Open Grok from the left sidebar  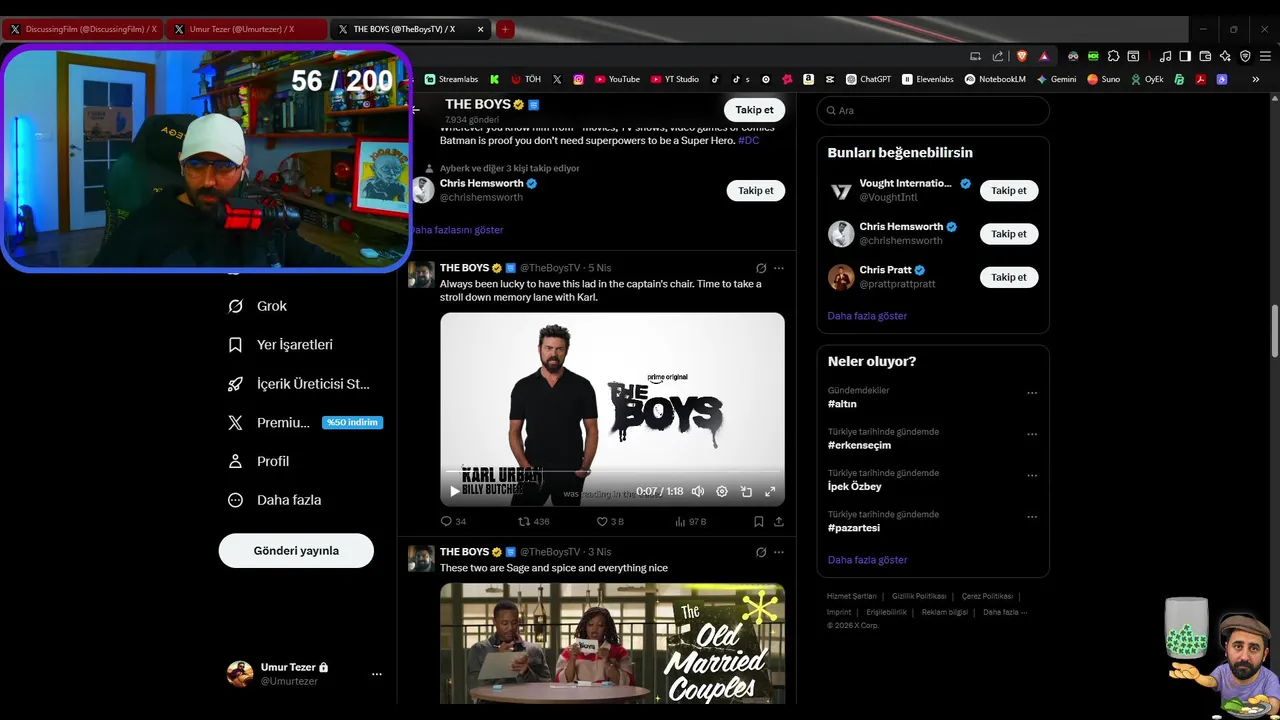(258, 306)
